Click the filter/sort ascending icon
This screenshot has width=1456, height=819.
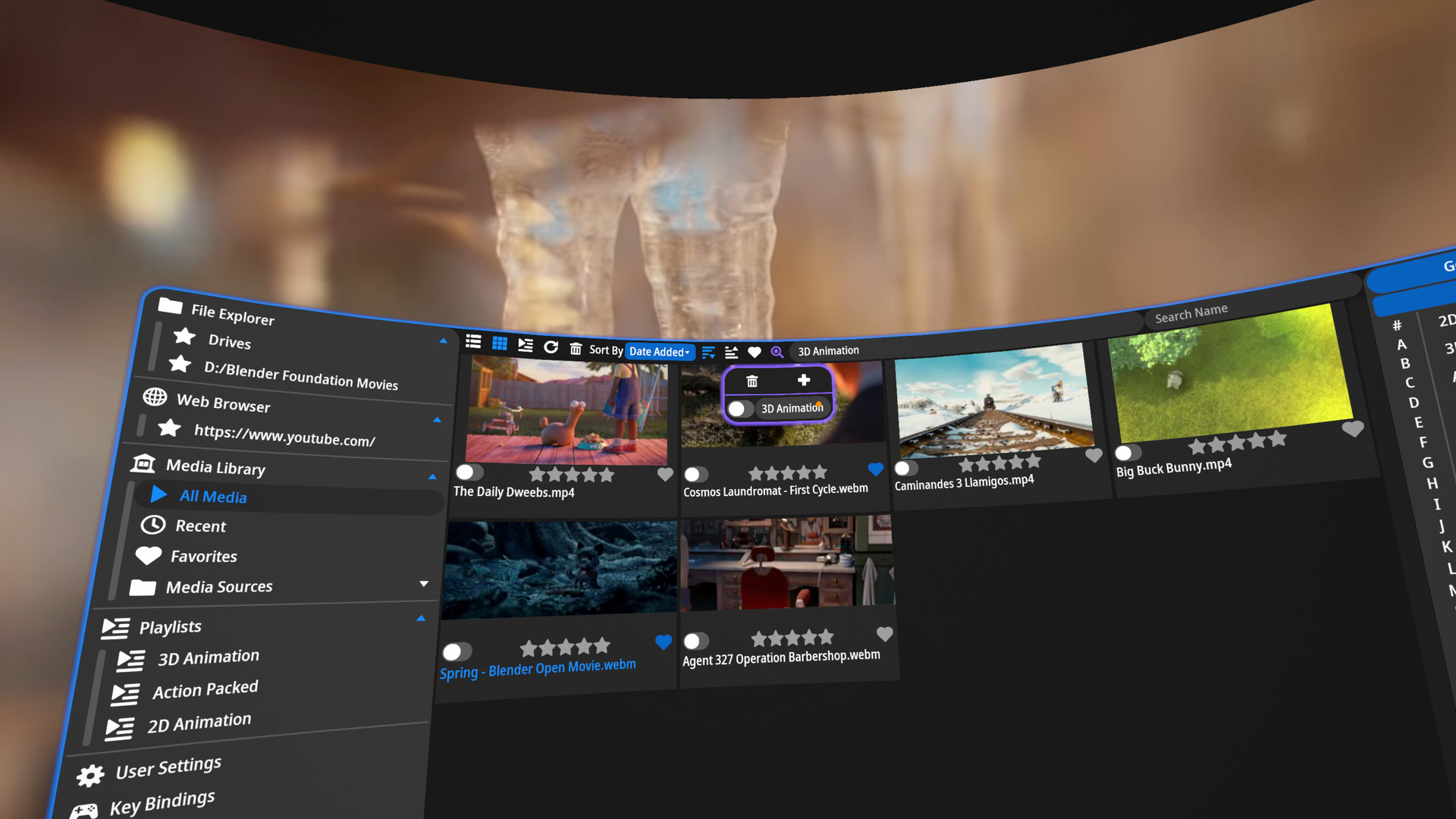pyautogui.click(x=731, y=351)
